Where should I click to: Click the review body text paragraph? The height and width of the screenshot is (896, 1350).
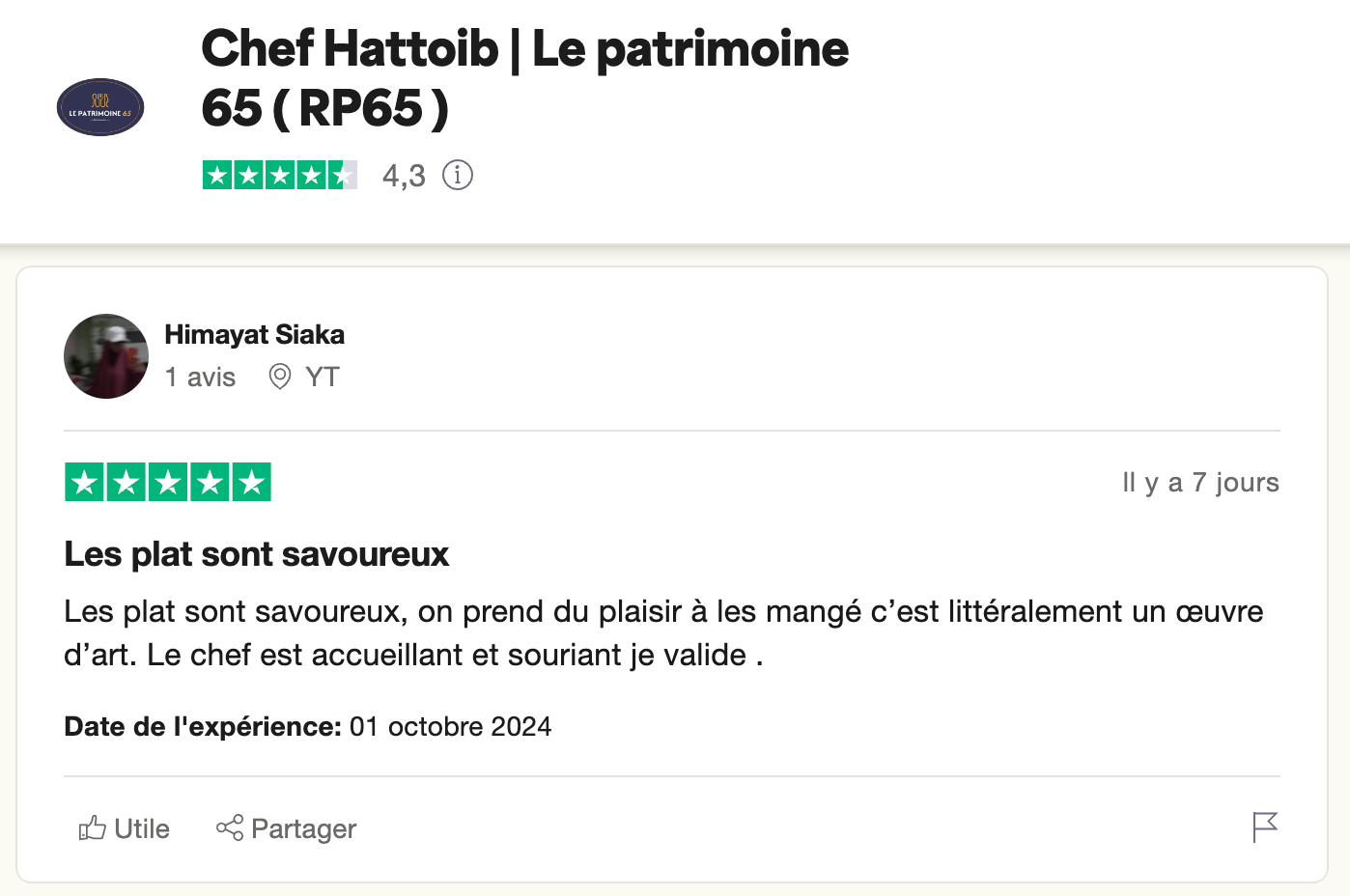point(662,632)
